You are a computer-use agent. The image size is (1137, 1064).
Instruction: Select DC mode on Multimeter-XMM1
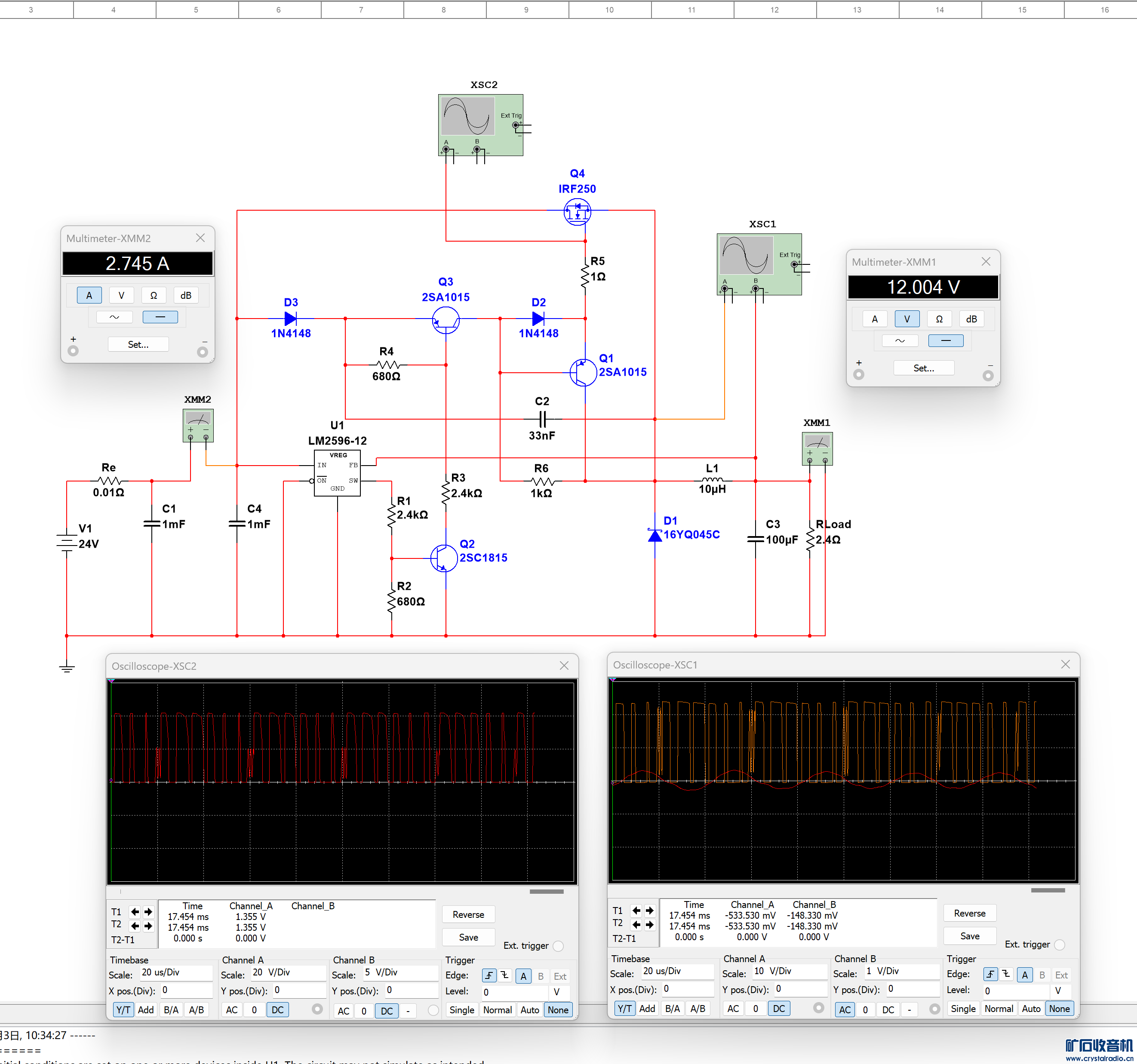(x=945, y=341)
